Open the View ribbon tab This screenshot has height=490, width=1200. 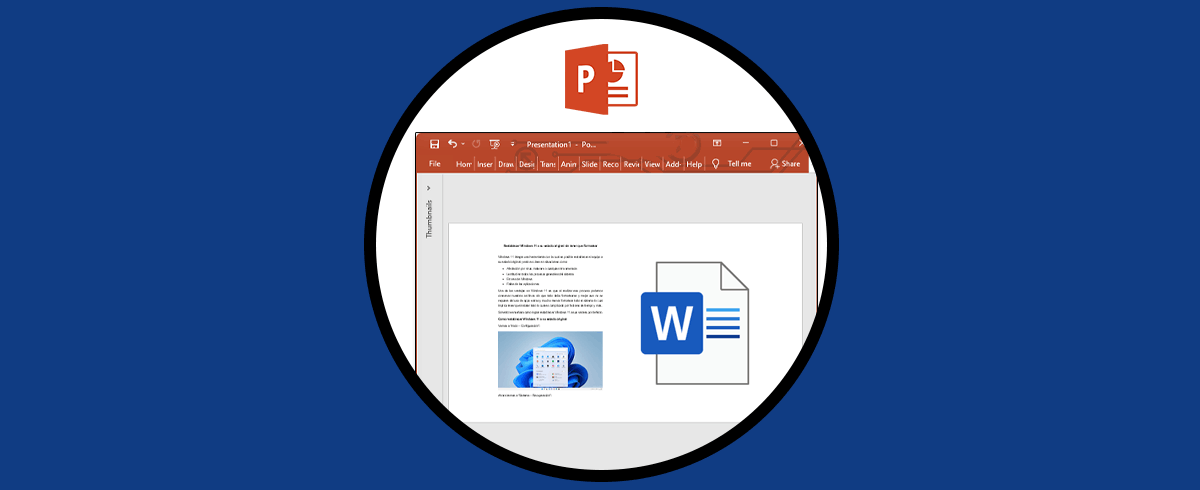(x=652, y=164)
